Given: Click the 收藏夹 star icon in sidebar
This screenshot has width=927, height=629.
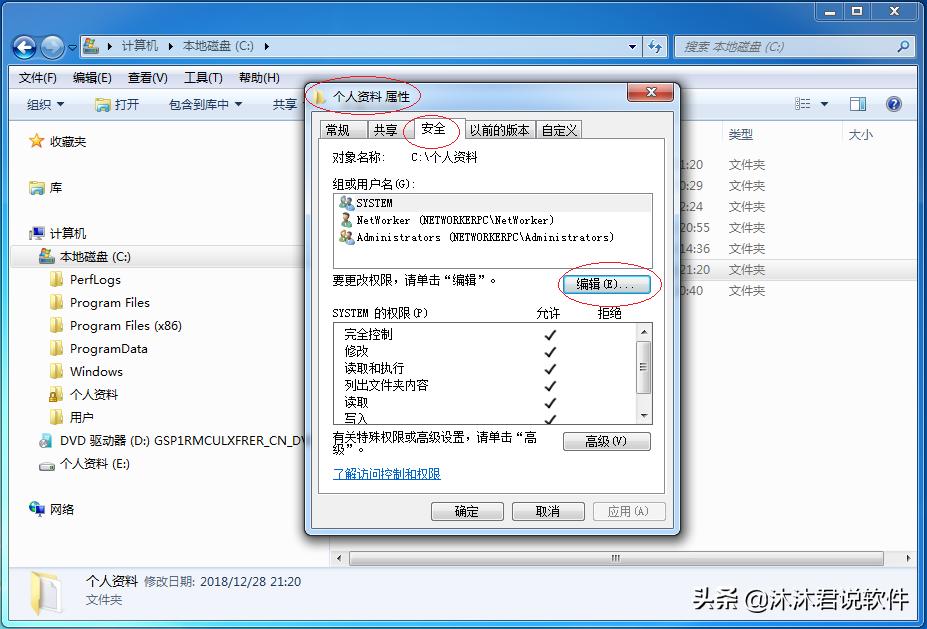Looking at the screenshot, I should (x=34, y=140).
